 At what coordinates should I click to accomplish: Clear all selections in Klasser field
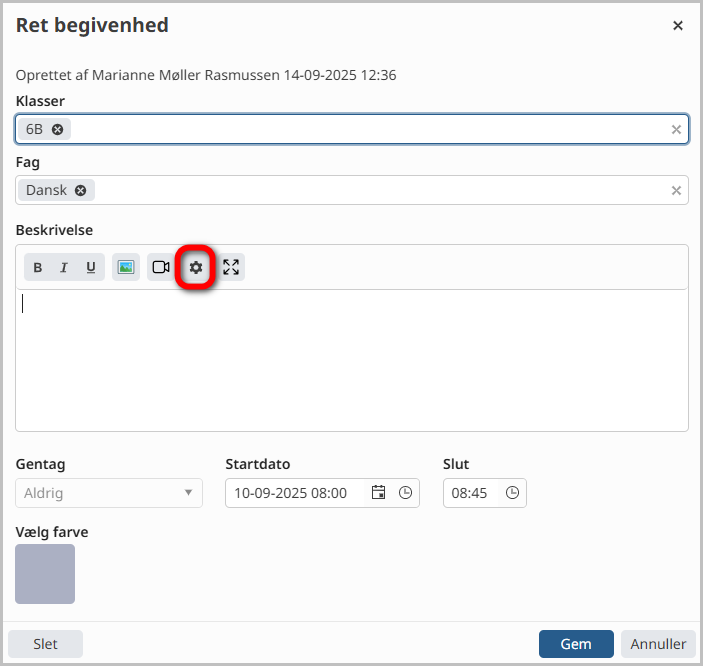676,130
